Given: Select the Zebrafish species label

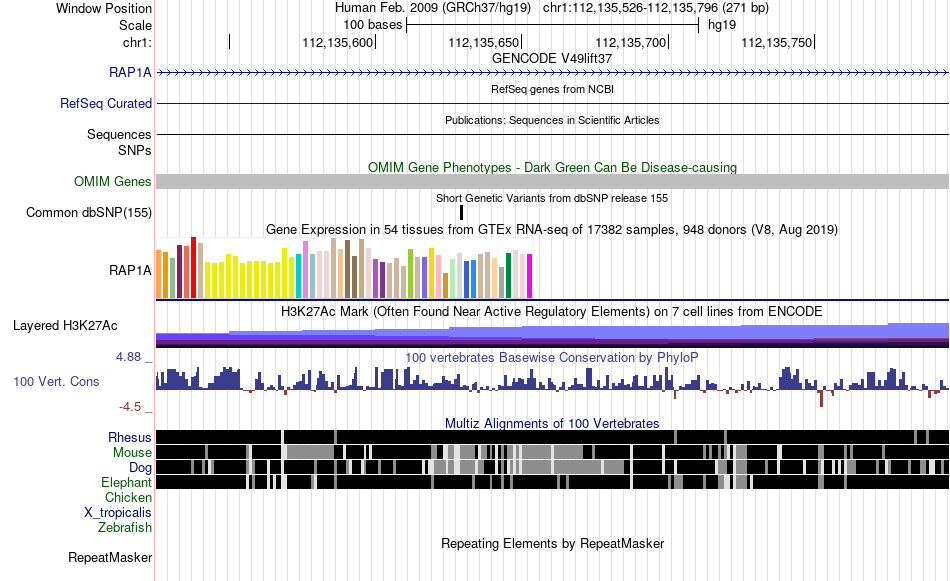Looking at the screenshot, I should (125, 528).
